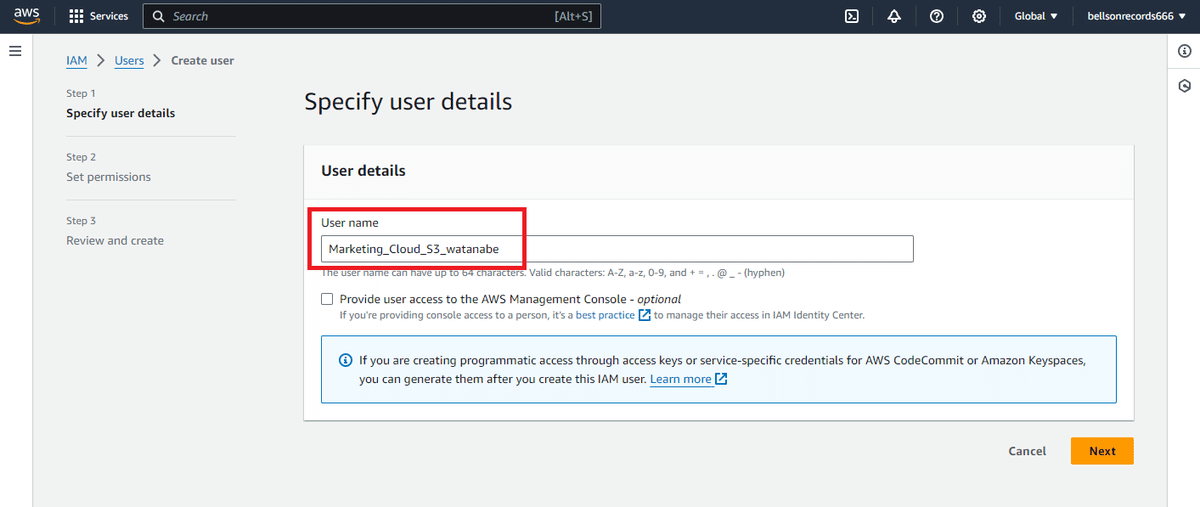
Task: Open the info panel icon
Action: [1184, 52]
